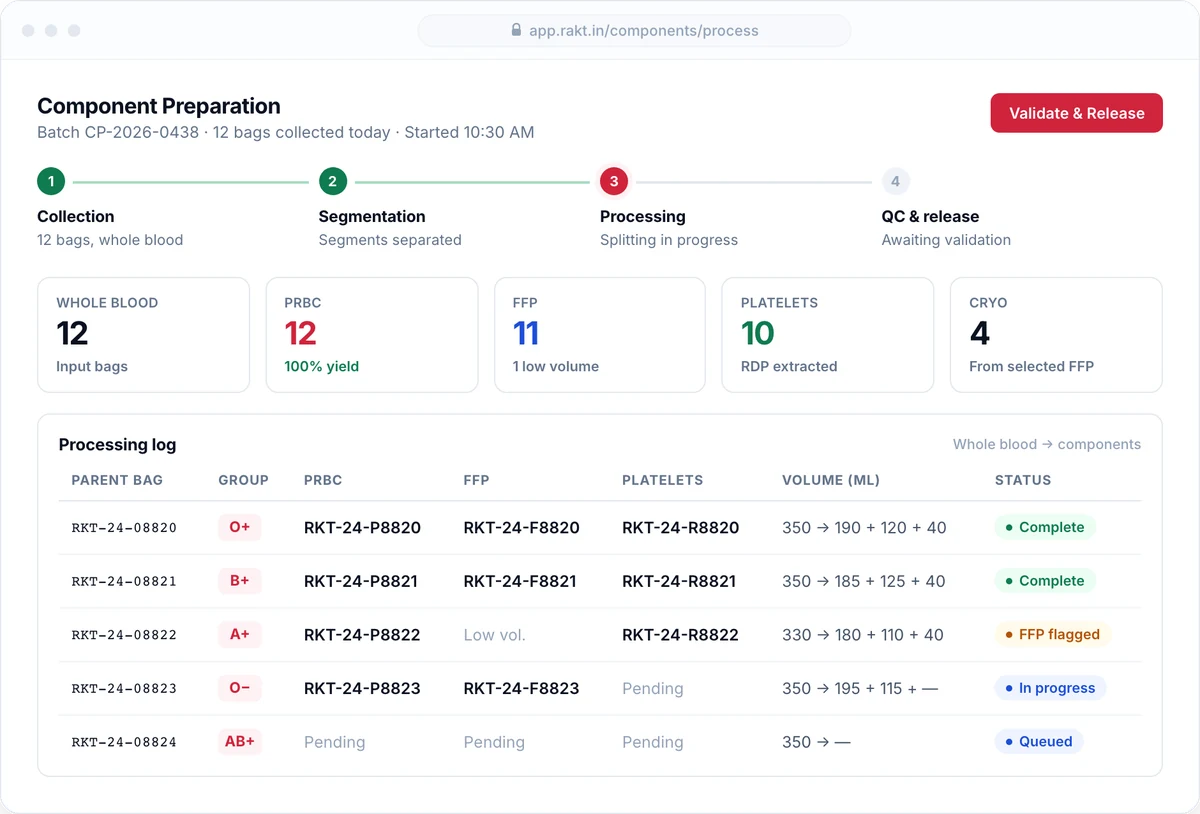Open platelet bag link RKT-24-R8822

pyautogui.click(x=680, y=634)
